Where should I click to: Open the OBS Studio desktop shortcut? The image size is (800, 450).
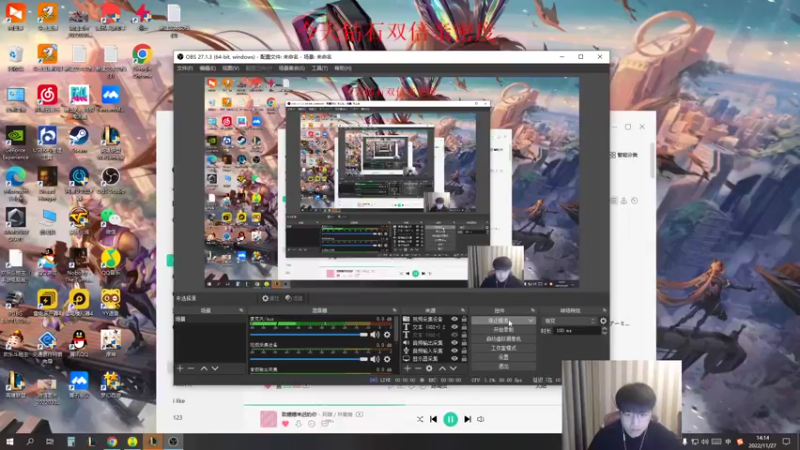click(110, 181)
